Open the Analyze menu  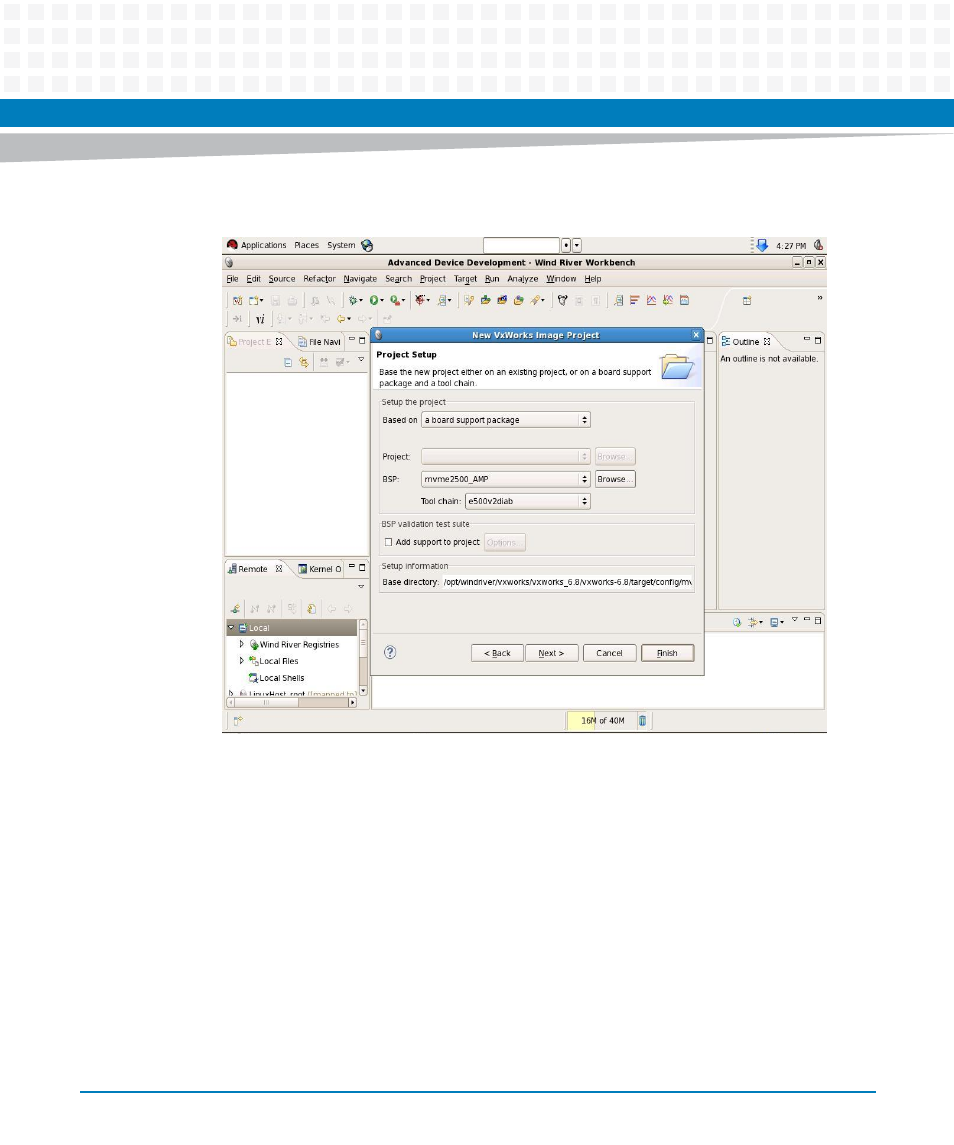pos(522,279)
